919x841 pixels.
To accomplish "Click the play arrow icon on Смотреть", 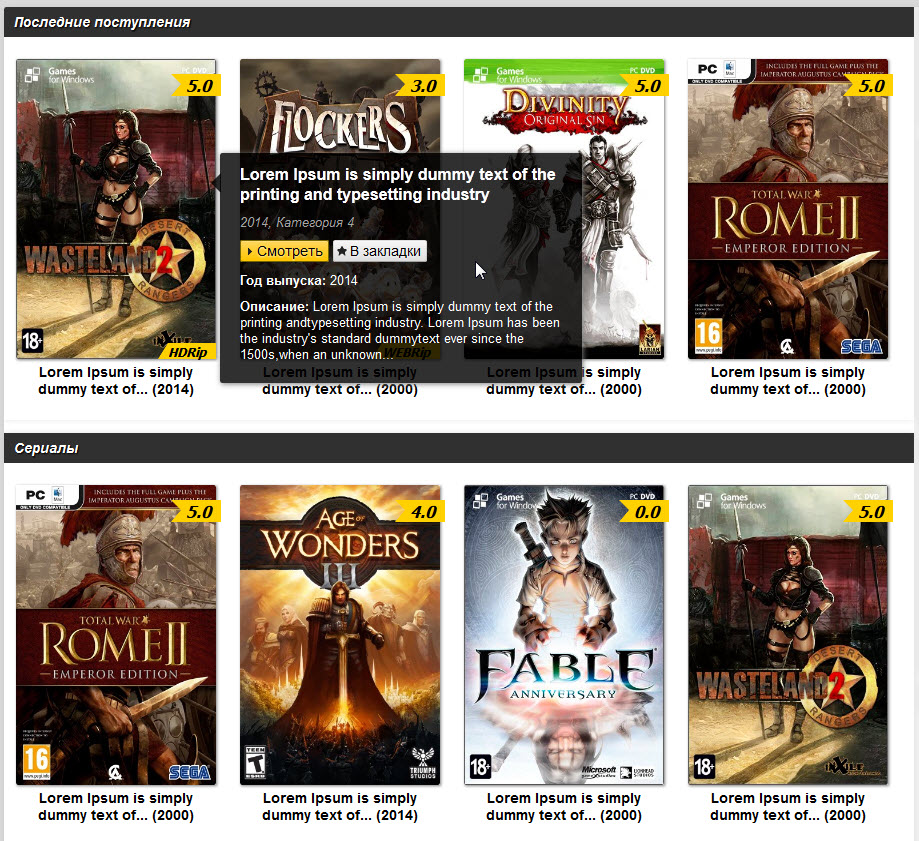I will click(250, 251).
